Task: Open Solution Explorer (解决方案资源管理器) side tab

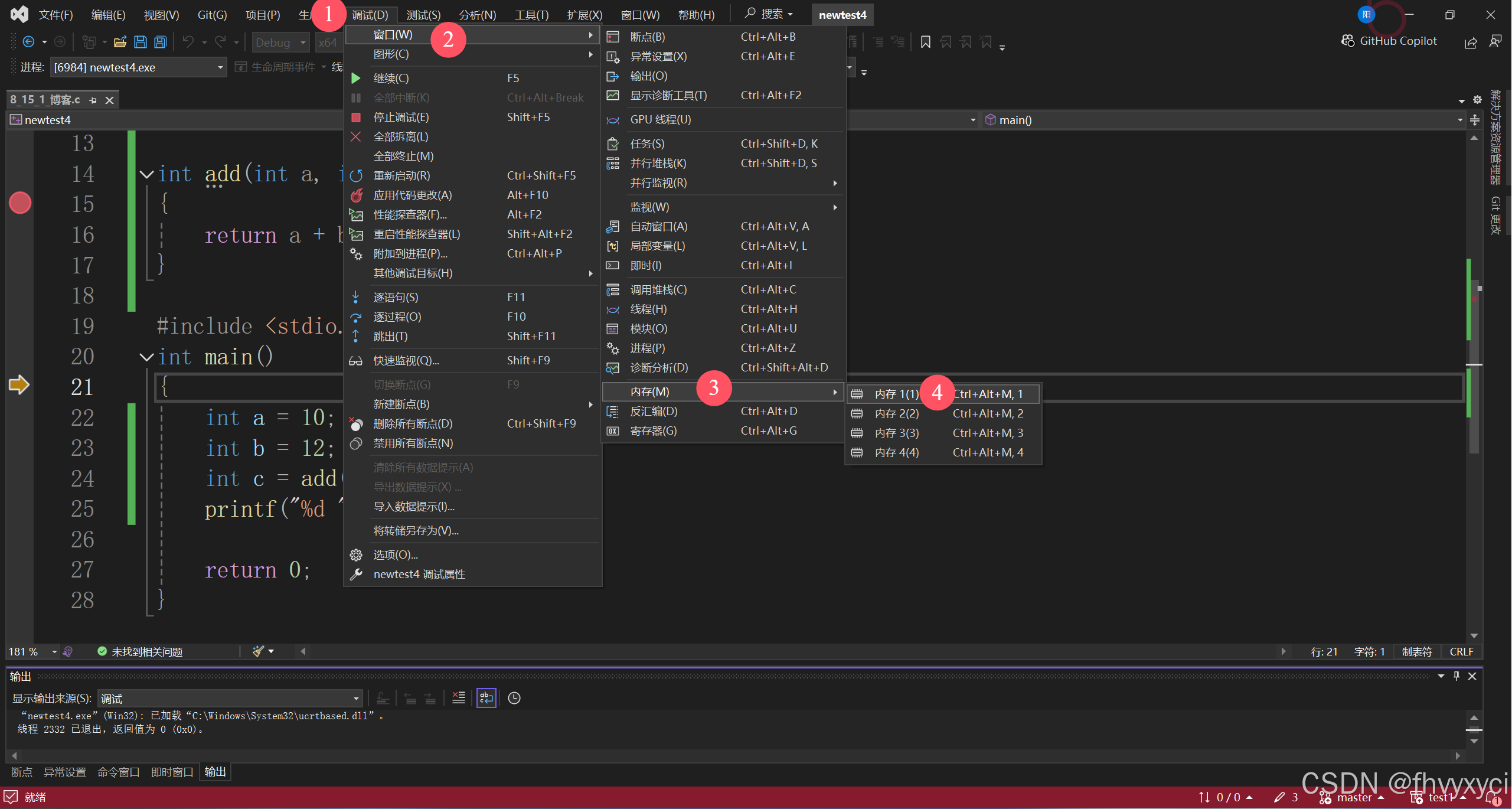Action: point(1496,137)
